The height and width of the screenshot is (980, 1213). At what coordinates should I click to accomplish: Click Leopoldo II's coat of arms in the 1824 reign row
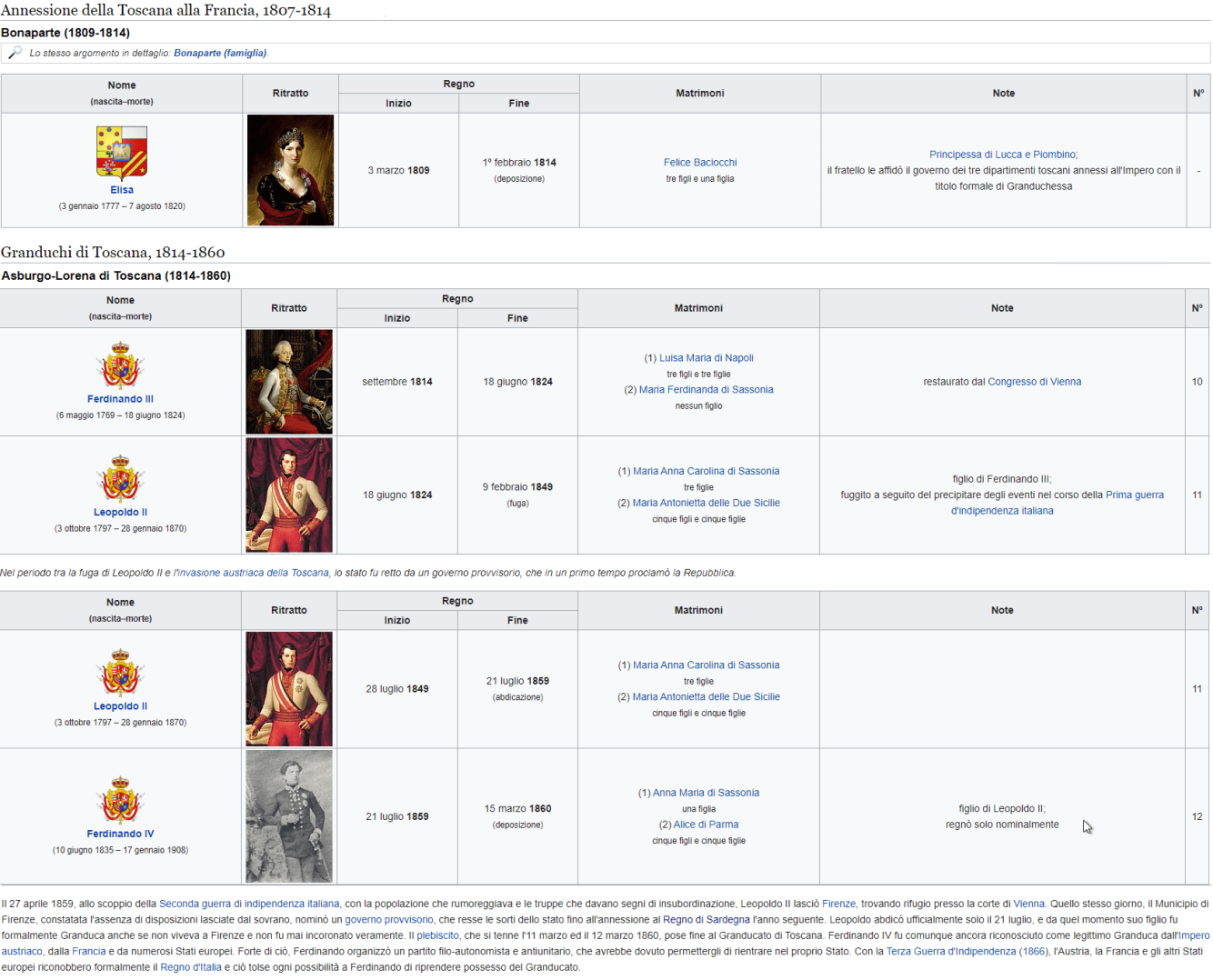click(120, 479)
